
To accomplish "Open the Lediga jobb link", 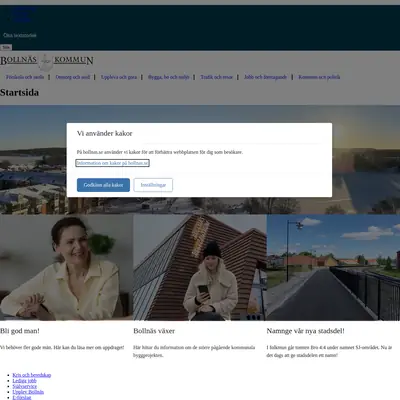I will click(x=24, y=381).
